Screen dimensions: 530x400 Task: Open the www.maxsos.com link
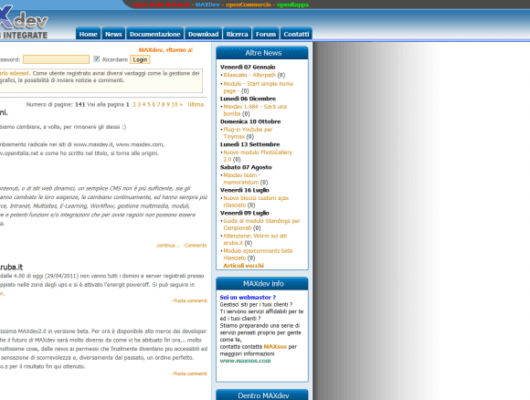[x=245, y=361]
